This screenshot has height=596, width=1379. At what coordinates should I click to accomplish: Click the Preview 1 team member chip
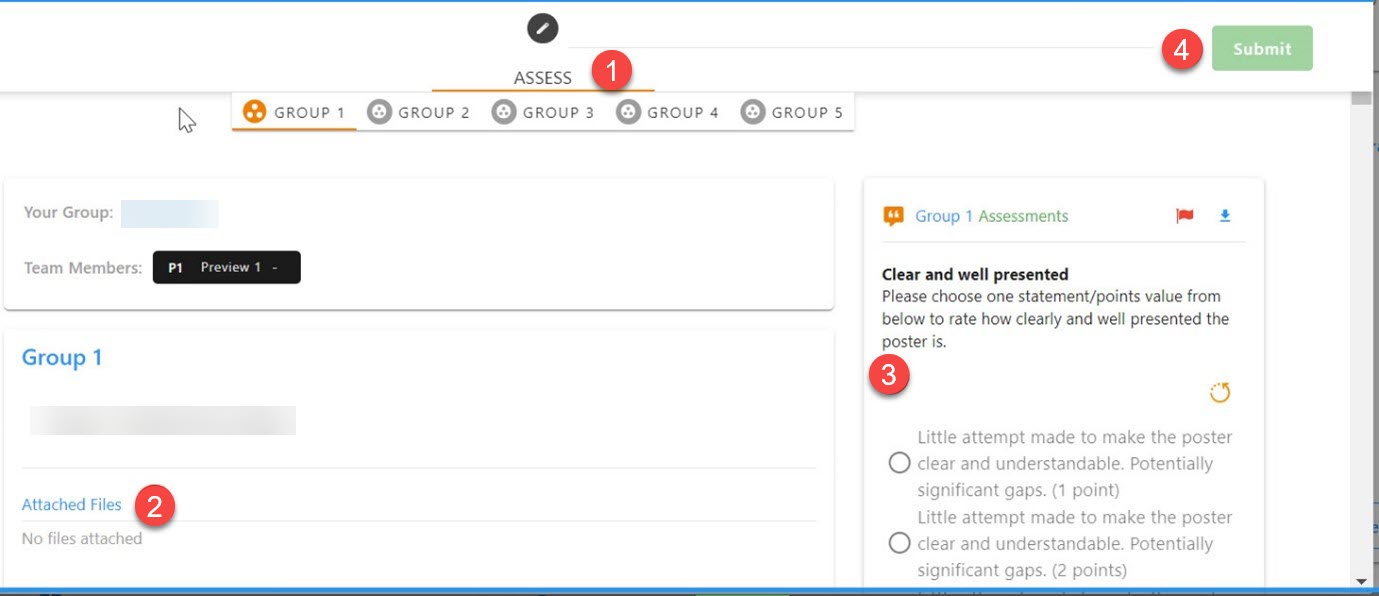point(227,267)
